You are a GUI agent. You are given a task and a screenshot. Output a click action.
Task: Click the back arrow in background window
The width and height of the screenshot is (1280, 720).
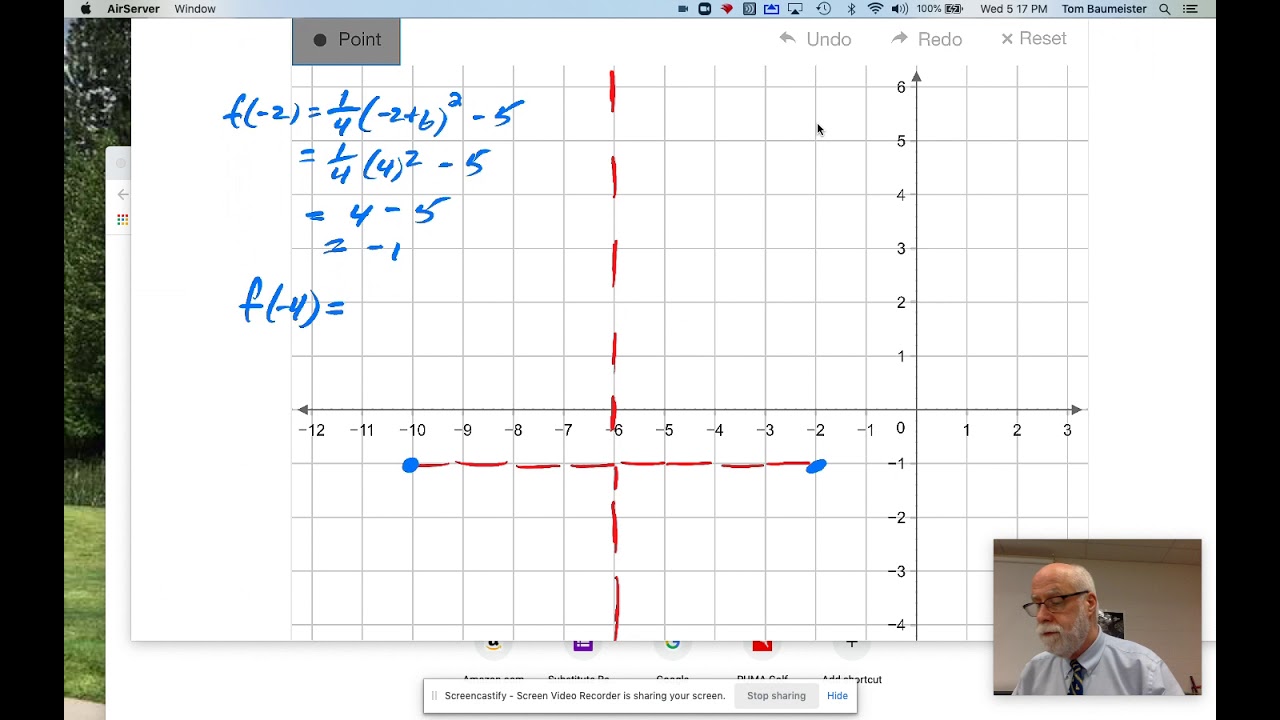123,194
